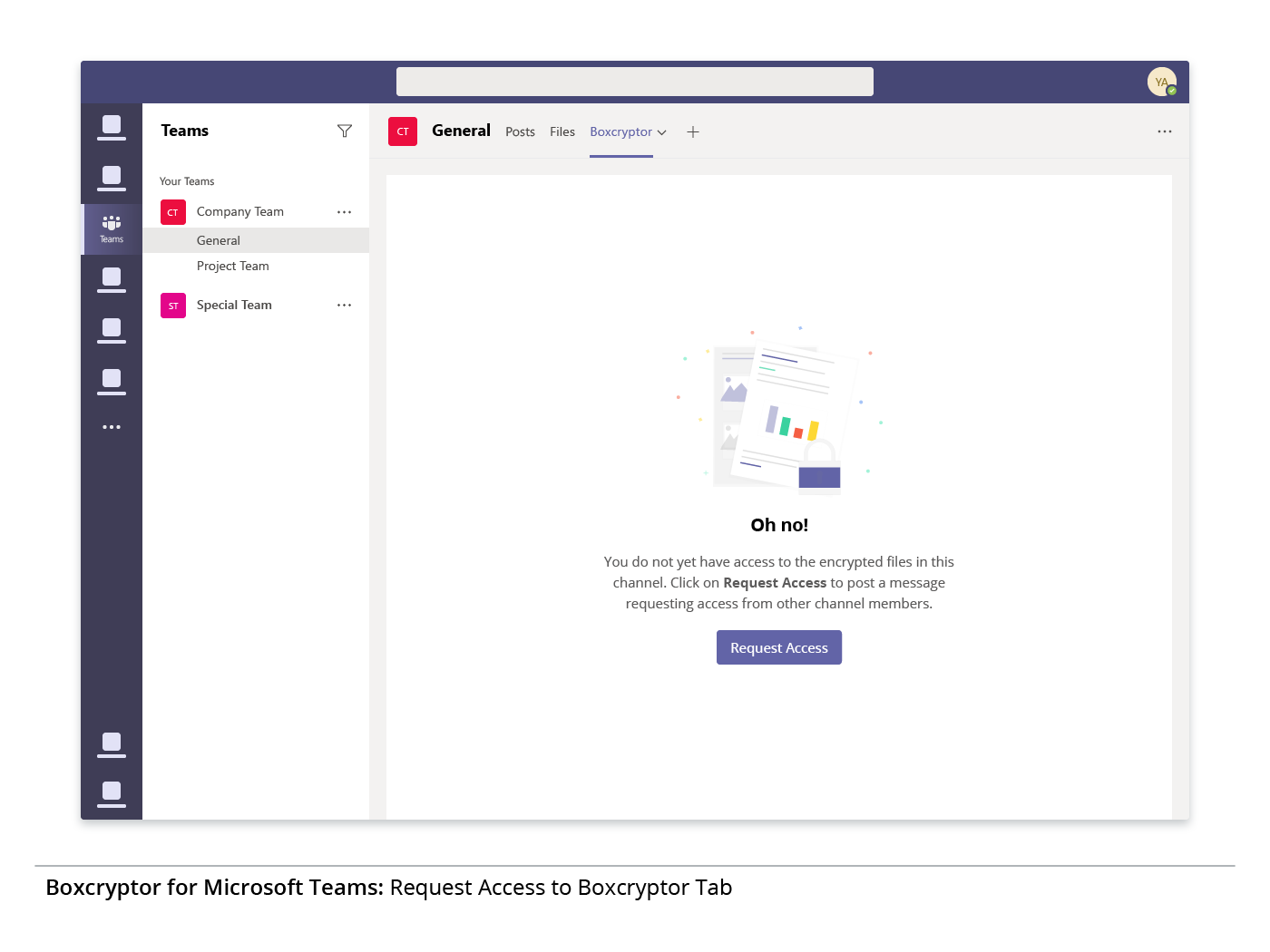Viewport: 1270px width, 952px height.
Task: Open the Teams section in the sidebar
Action: click(112, 229)
